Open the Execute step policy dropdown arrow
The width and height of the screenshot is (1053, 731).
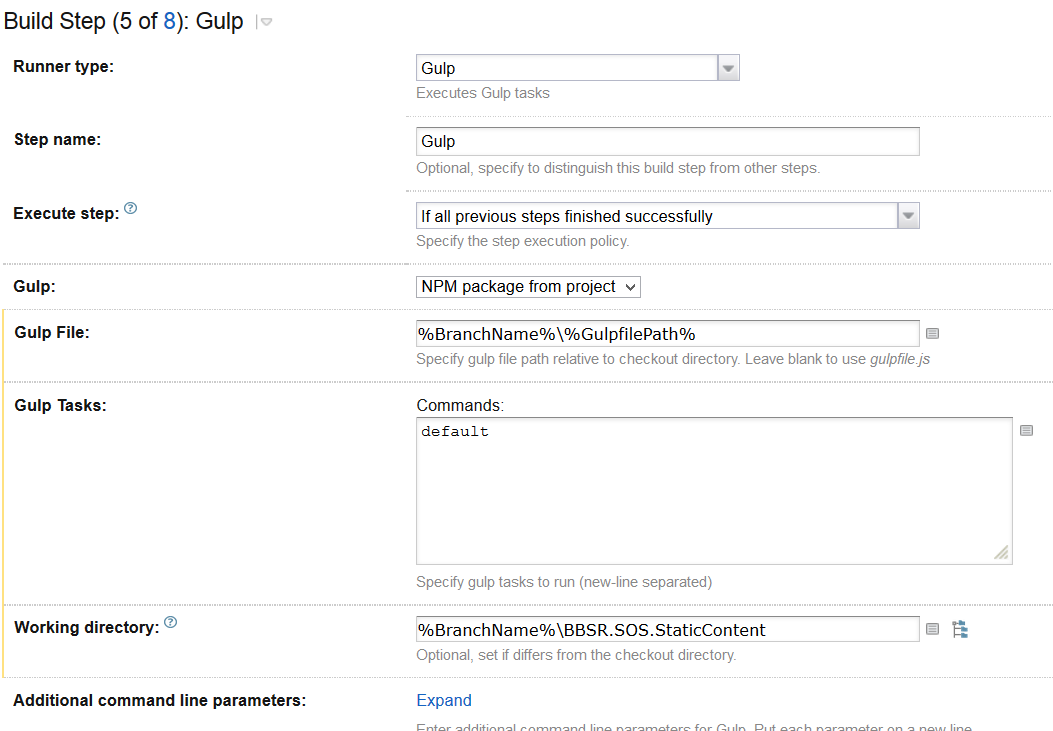(908, 216)
